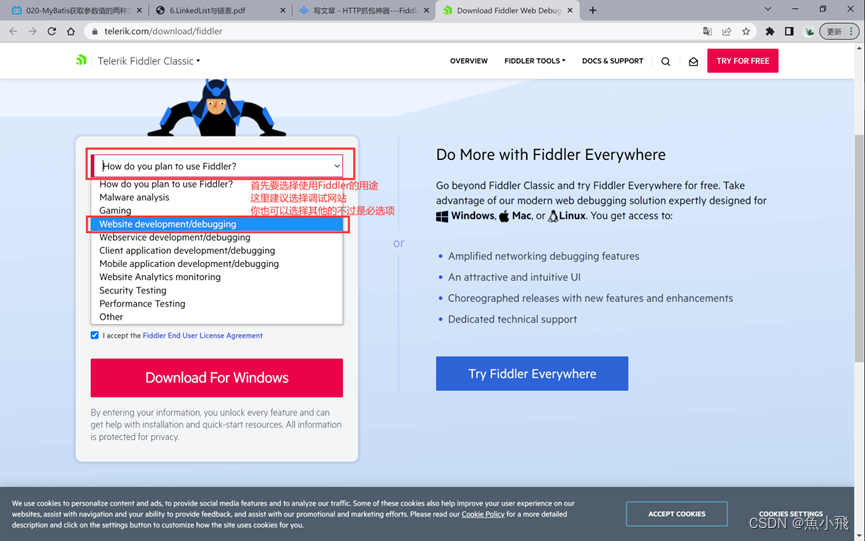Bookmark this page with the star icon

[746, 31]
